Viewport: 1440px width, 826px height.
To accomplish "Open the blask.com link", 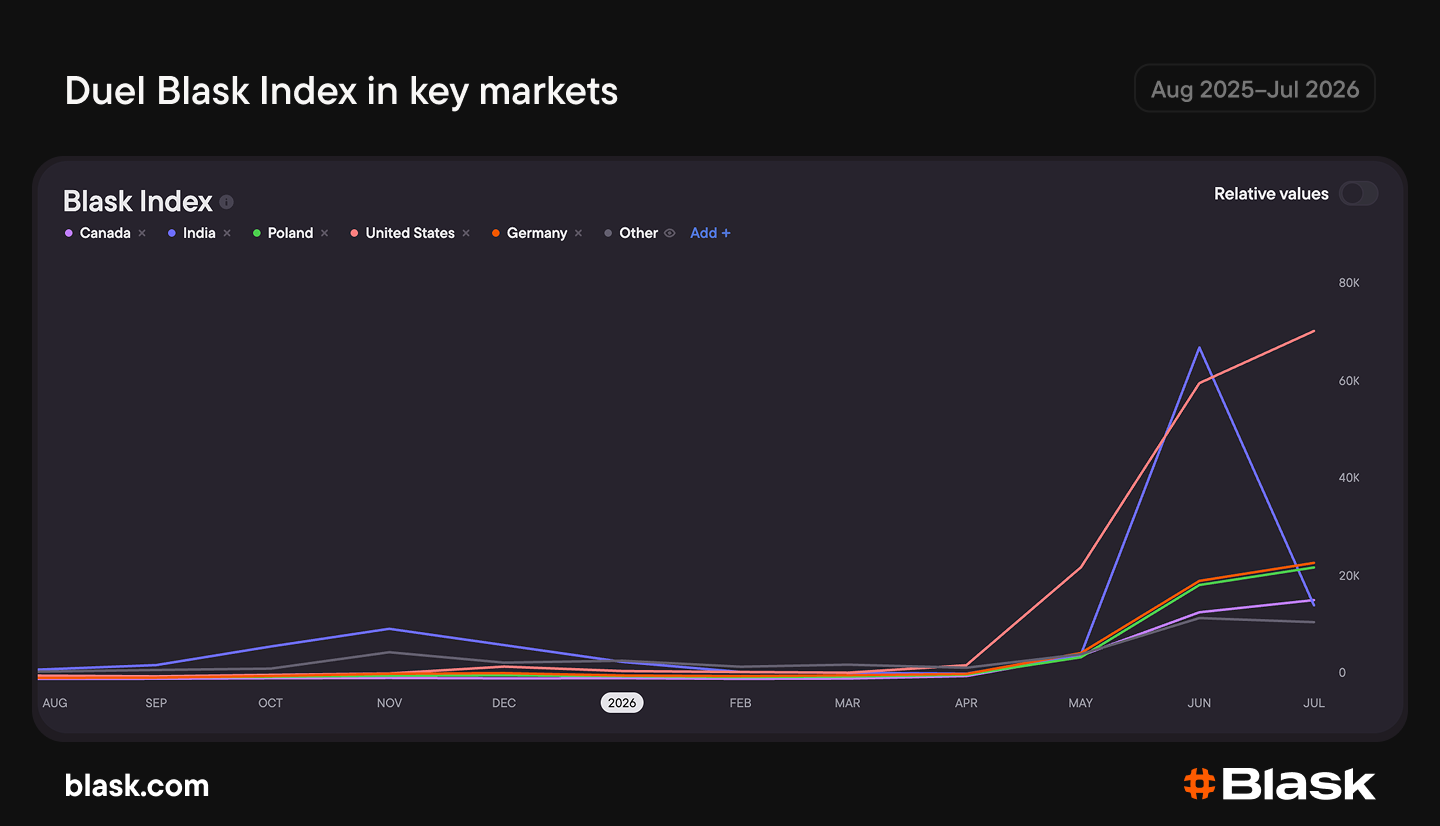I will [x=137, y=786].
